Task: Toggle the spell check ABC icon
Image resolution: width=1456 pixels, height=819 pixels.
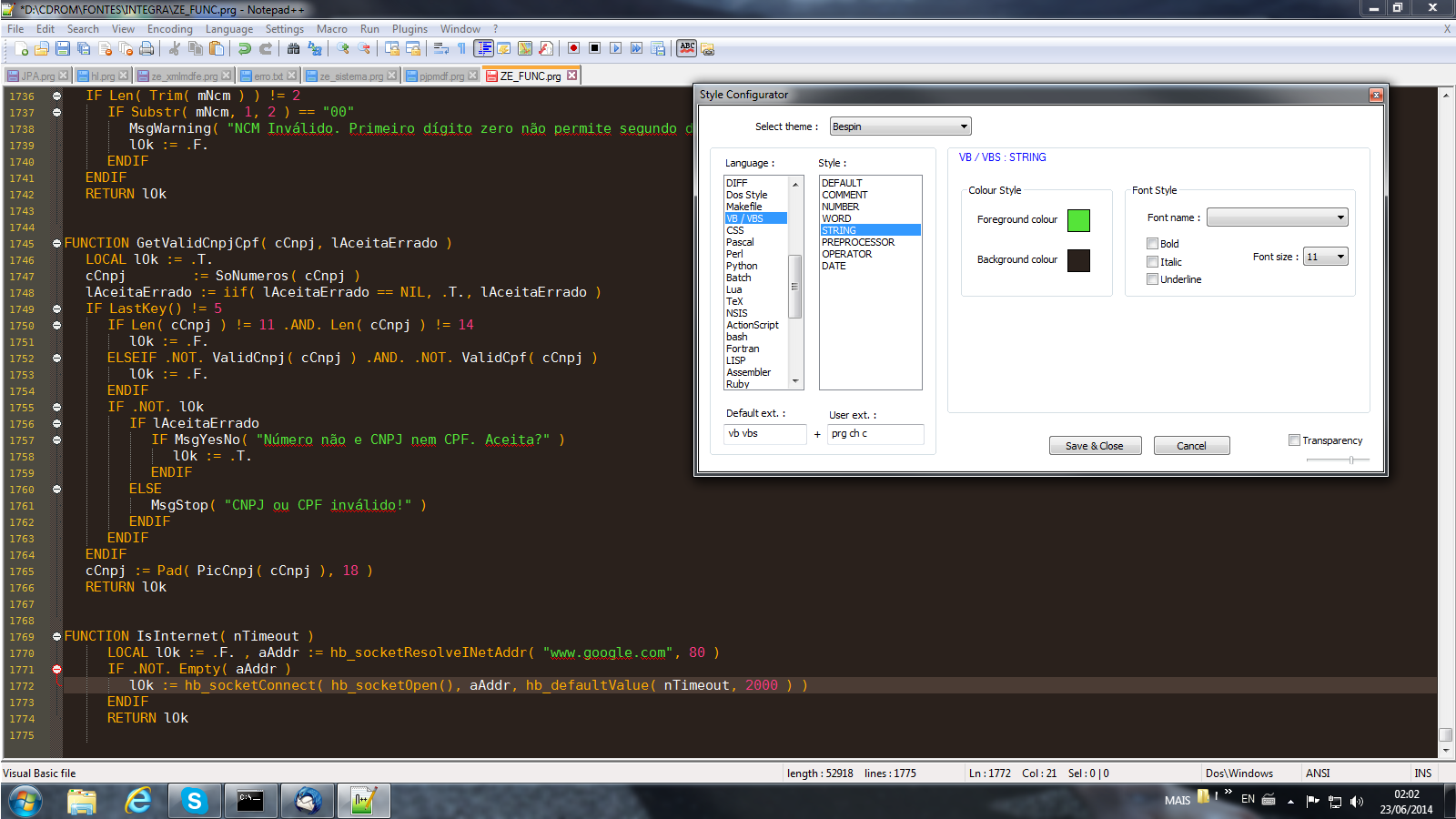Action: point(687,48)
